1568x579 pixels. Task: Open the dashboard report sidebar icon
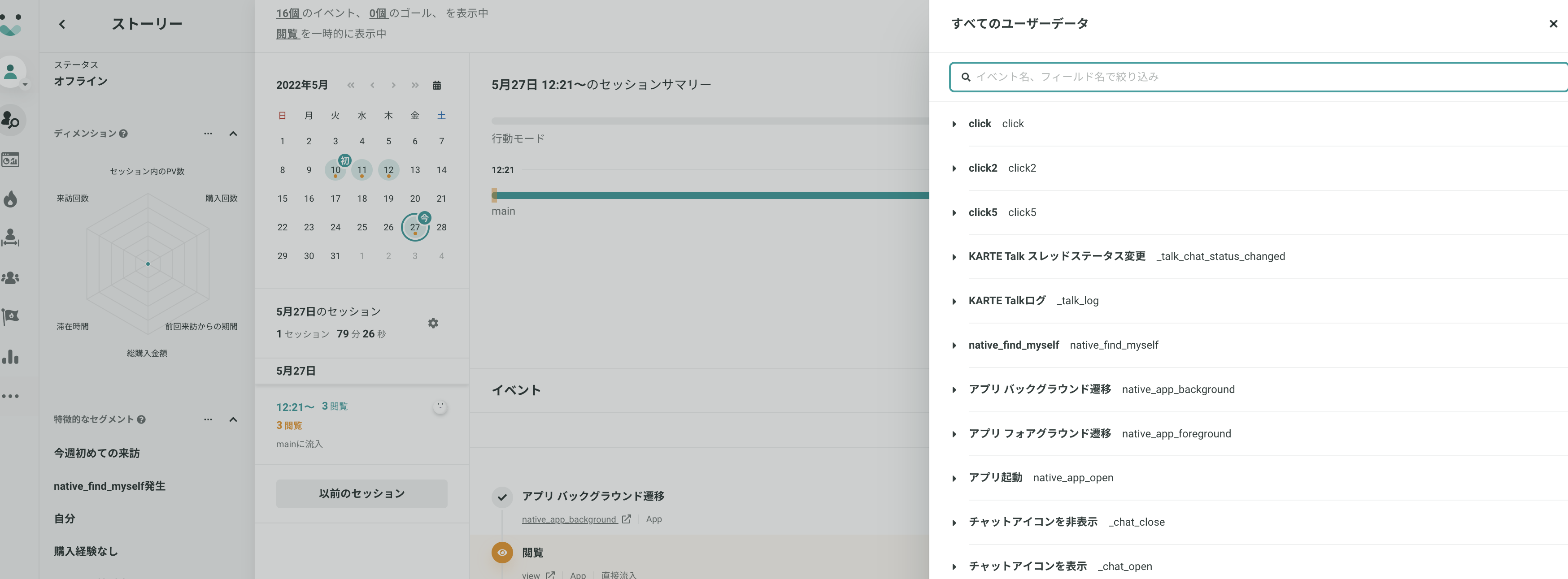(x=10, y=160)
